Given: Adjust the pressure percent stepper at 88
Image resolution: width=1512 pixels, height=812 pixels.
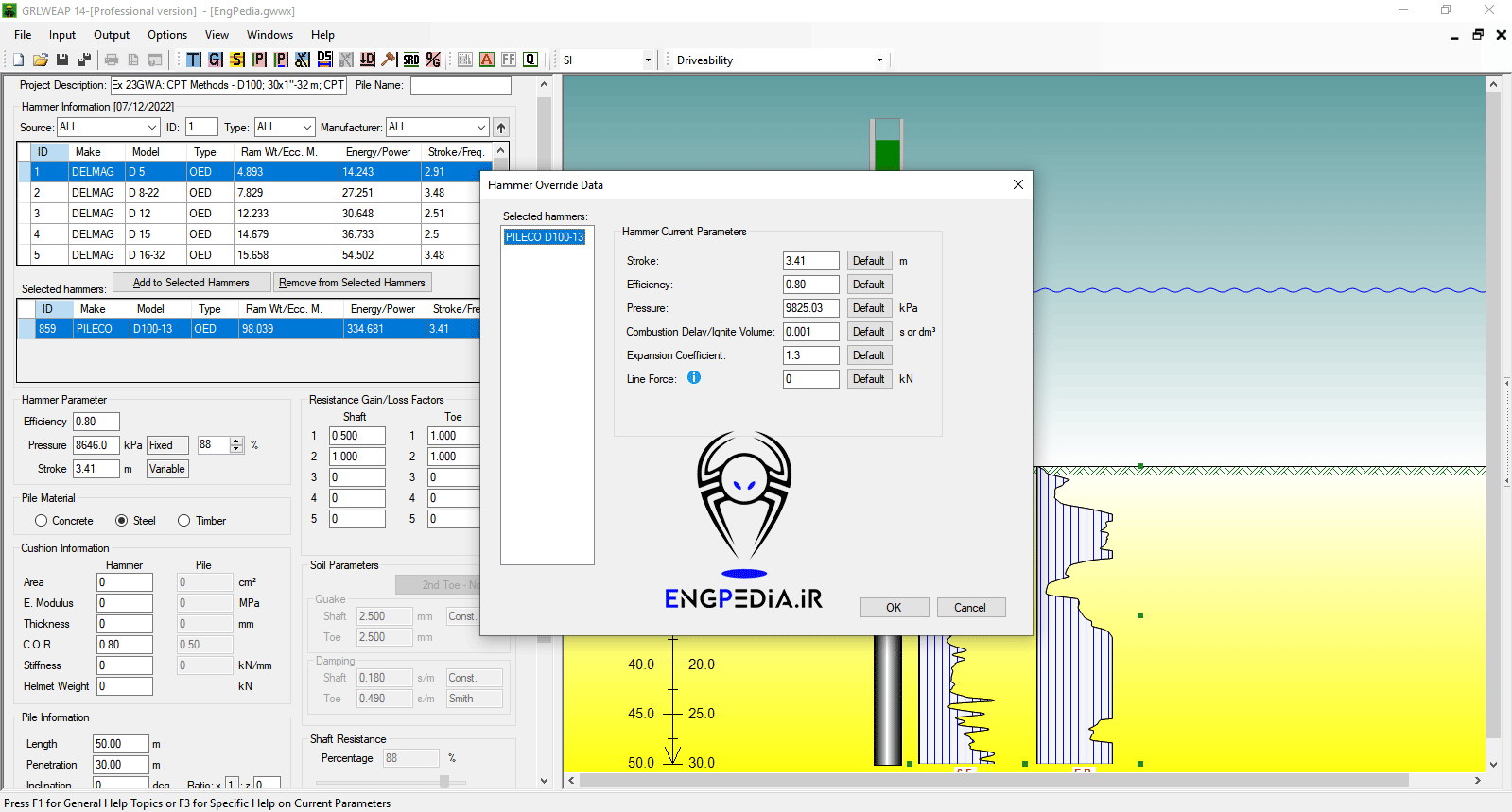Looking at the screenshot, I should click(236, 445).
